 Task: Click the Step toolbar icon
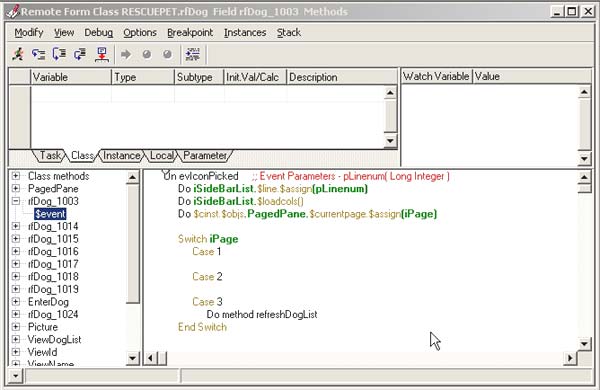pos(39,54)
